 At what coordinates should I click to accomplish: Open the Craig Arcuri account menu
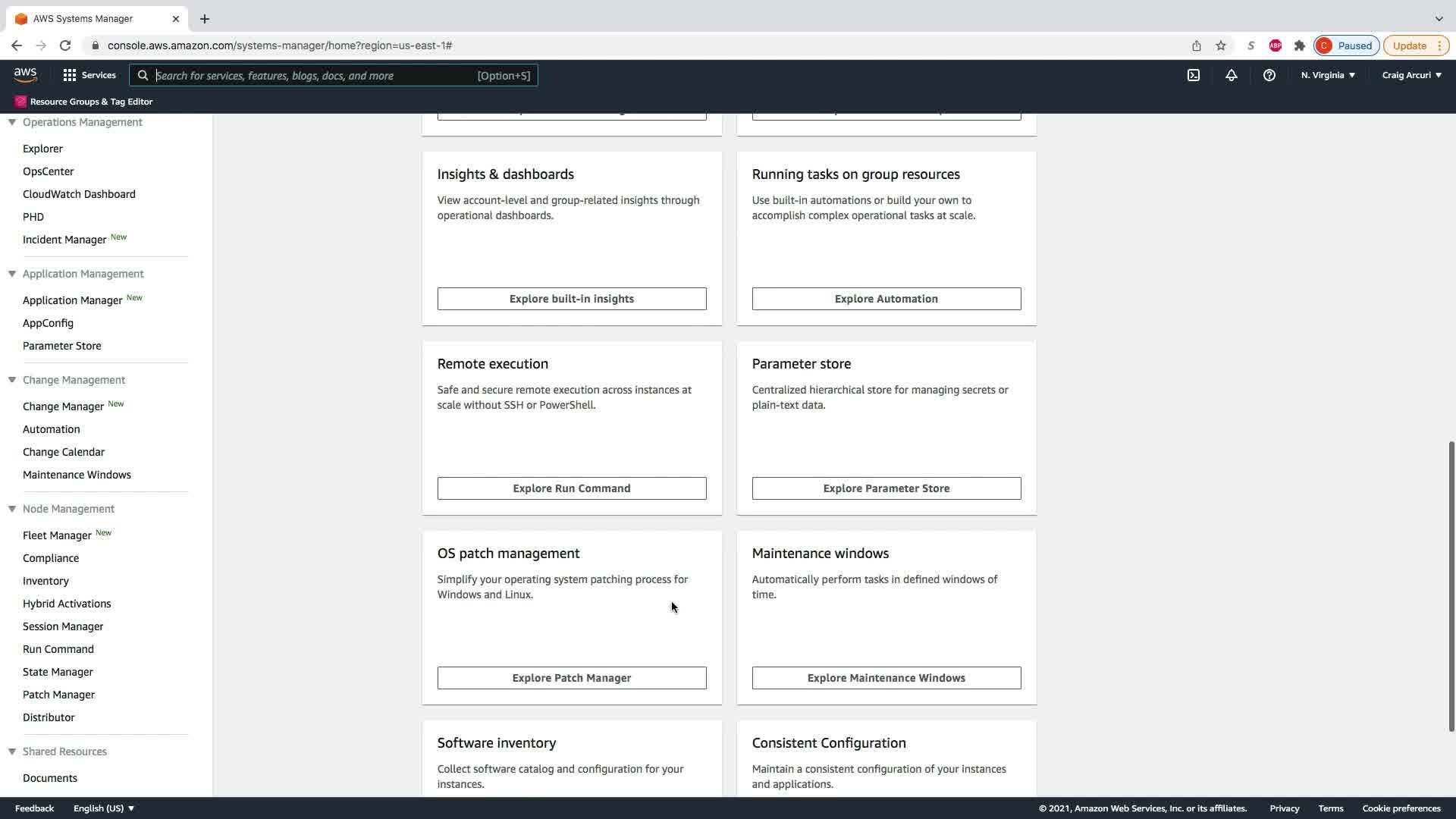point(1410,75)
